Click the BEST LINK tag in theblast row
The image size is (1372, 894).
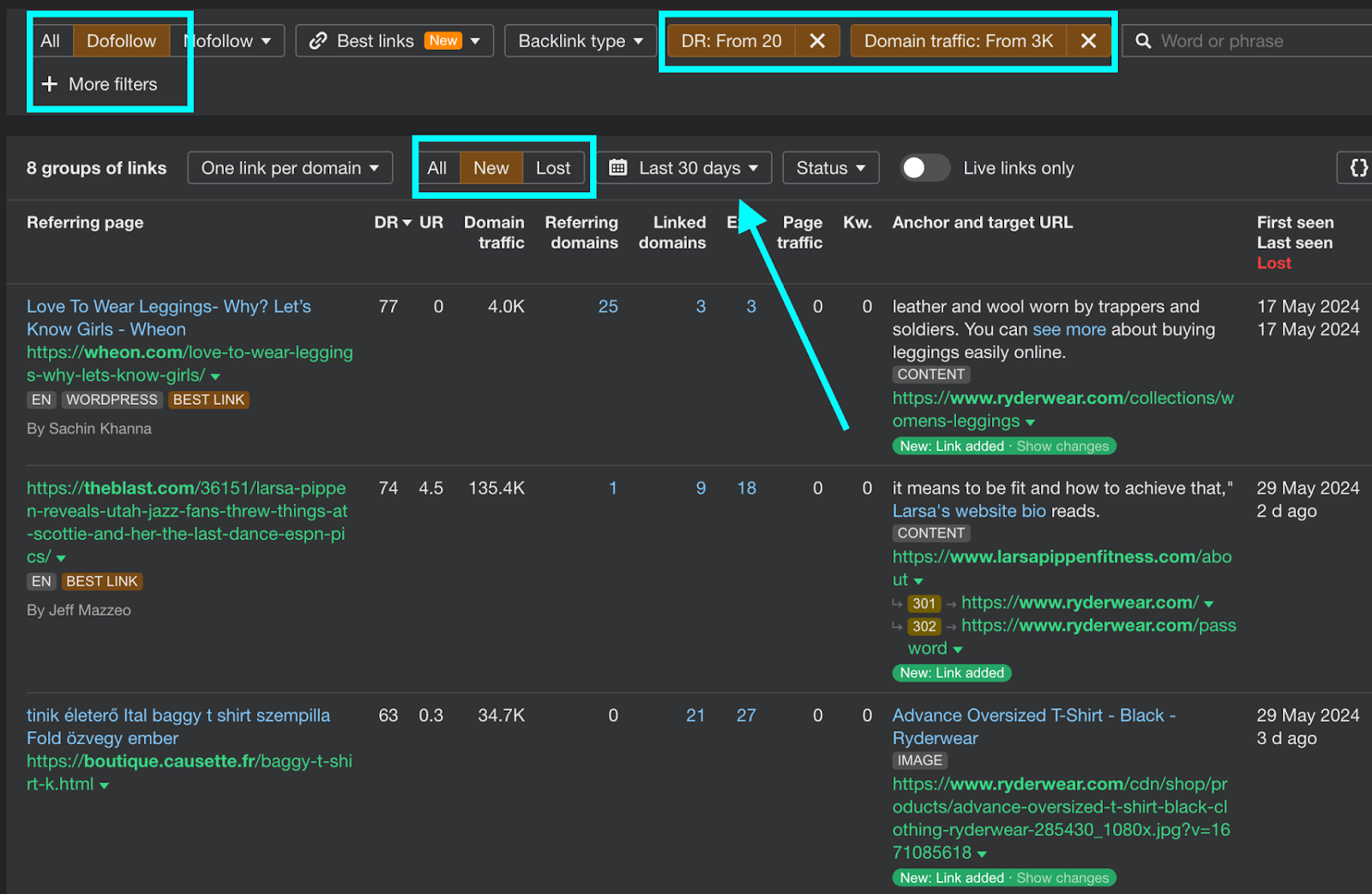pos(102,581)
